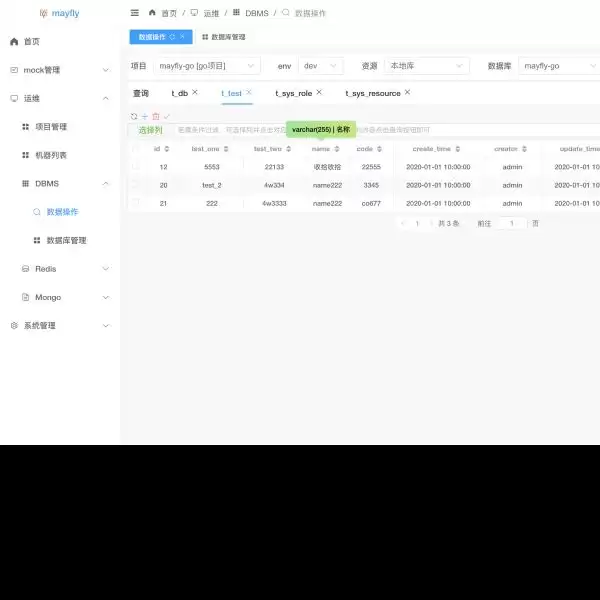Click the 数据库管理 sidebar icon
This screenshot has width=600, height=600.
coord(37,240)
